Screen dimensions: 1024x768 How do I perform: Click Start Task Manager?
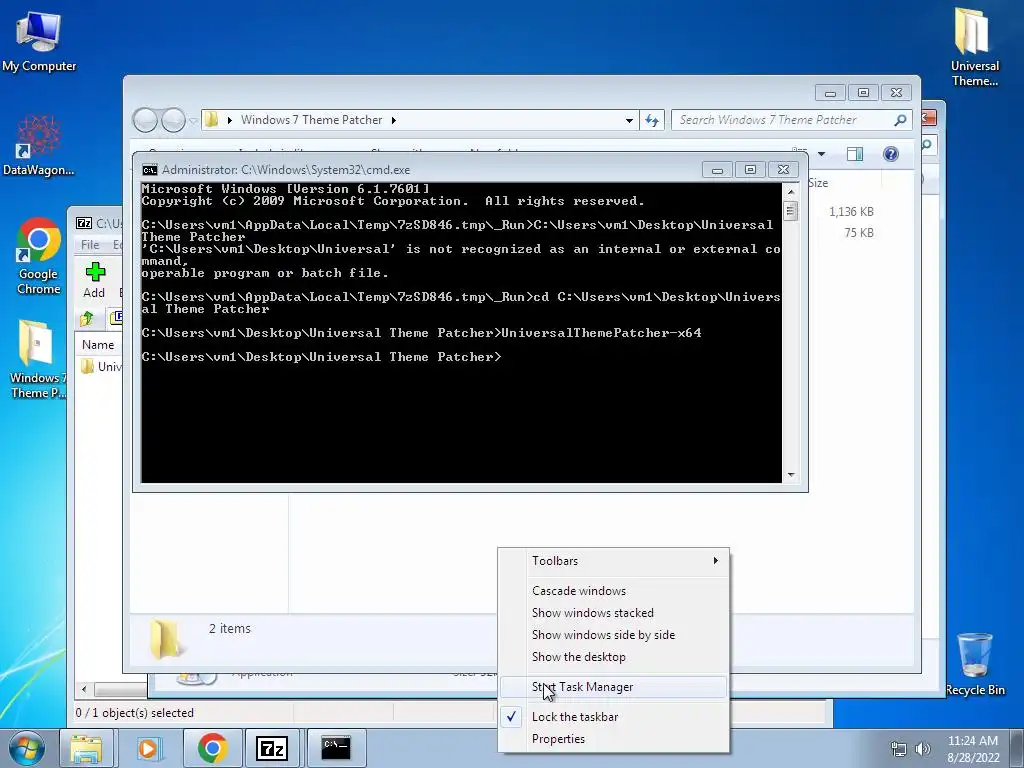[614, 687]
